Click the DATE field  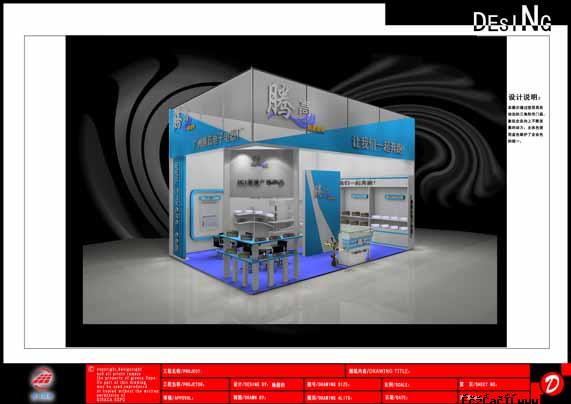click(x=419, y=397)
